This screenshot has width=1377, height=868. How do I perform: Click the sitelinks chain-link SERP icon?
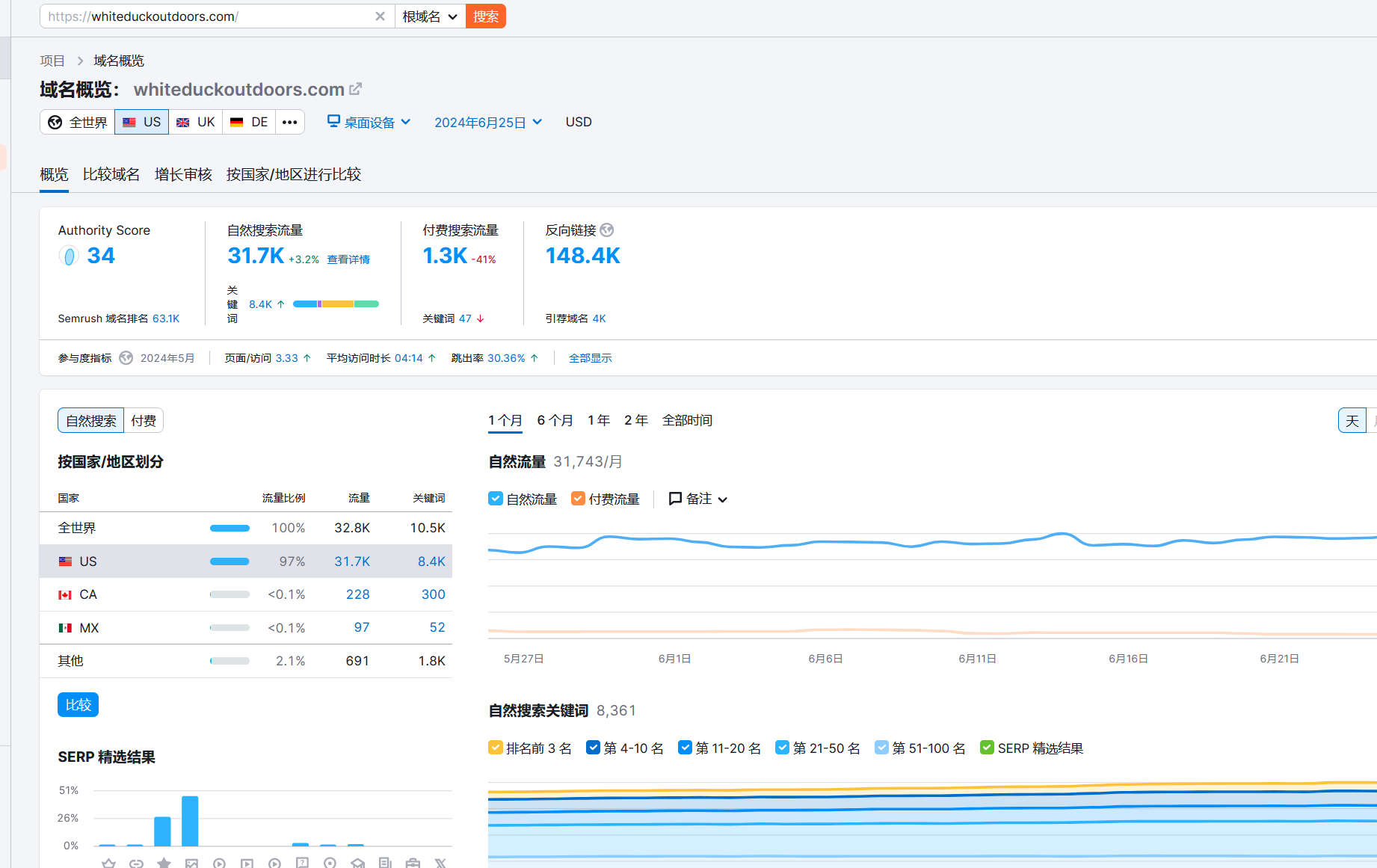[136, 862]
